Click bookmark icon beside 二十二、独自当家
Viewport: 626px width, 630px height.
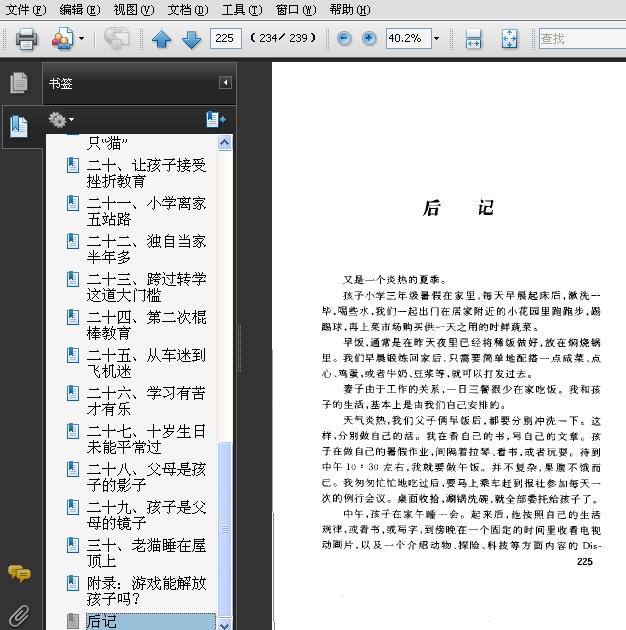[x=73, y=241]
